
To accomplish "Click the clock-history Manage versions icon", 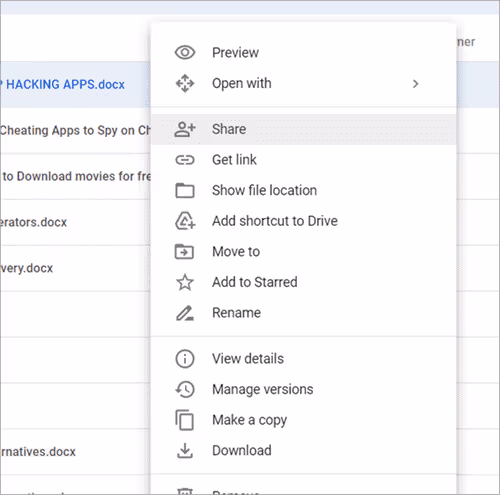I will (x=185, y=389).
